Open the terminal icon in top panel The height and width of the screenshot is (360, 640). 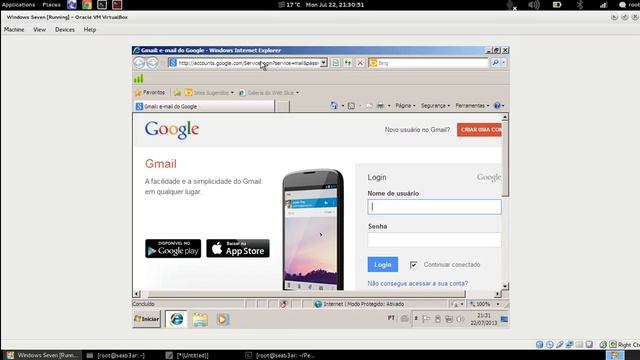[102, 5]
